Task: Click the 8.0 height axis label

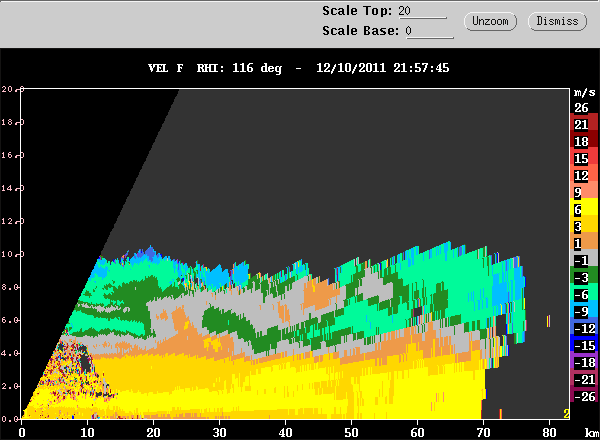Action: (10, 287)
